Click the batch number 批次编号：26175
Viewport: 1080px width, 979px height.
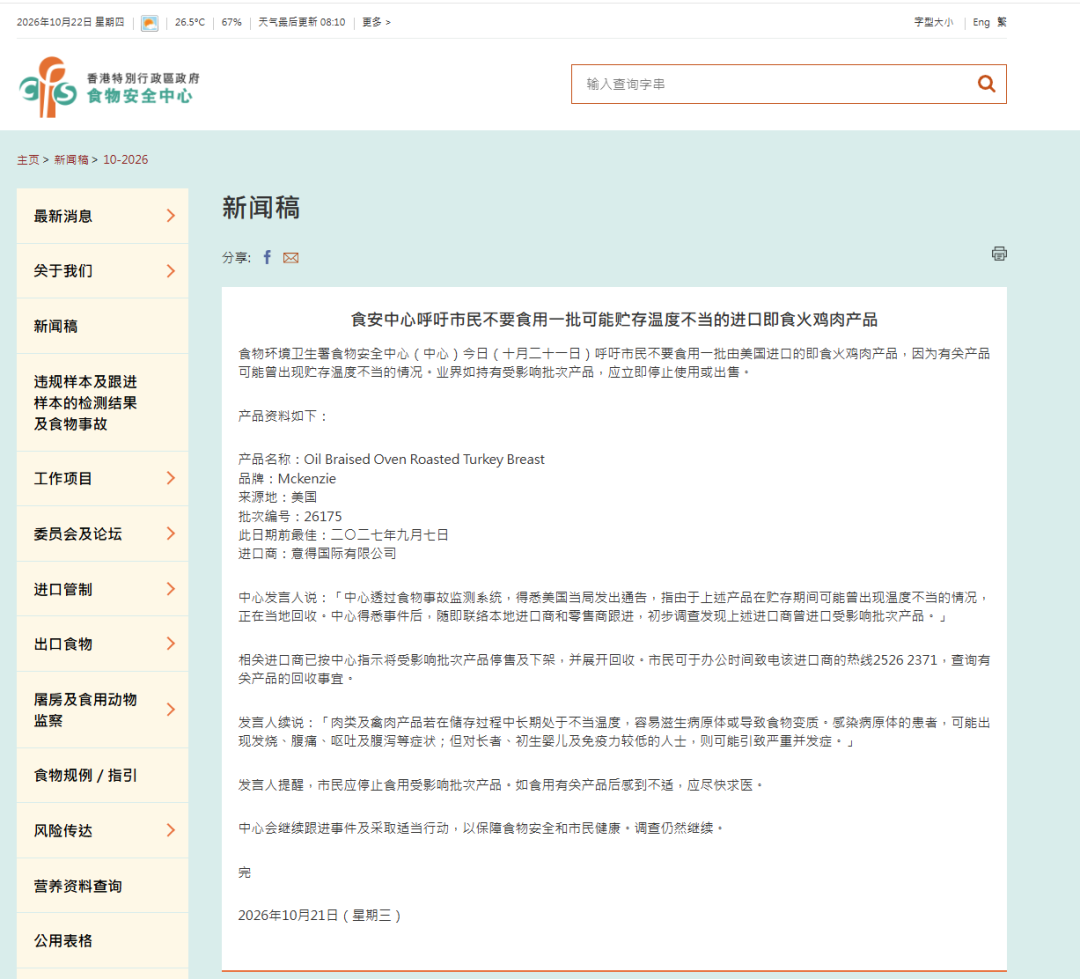290,516
